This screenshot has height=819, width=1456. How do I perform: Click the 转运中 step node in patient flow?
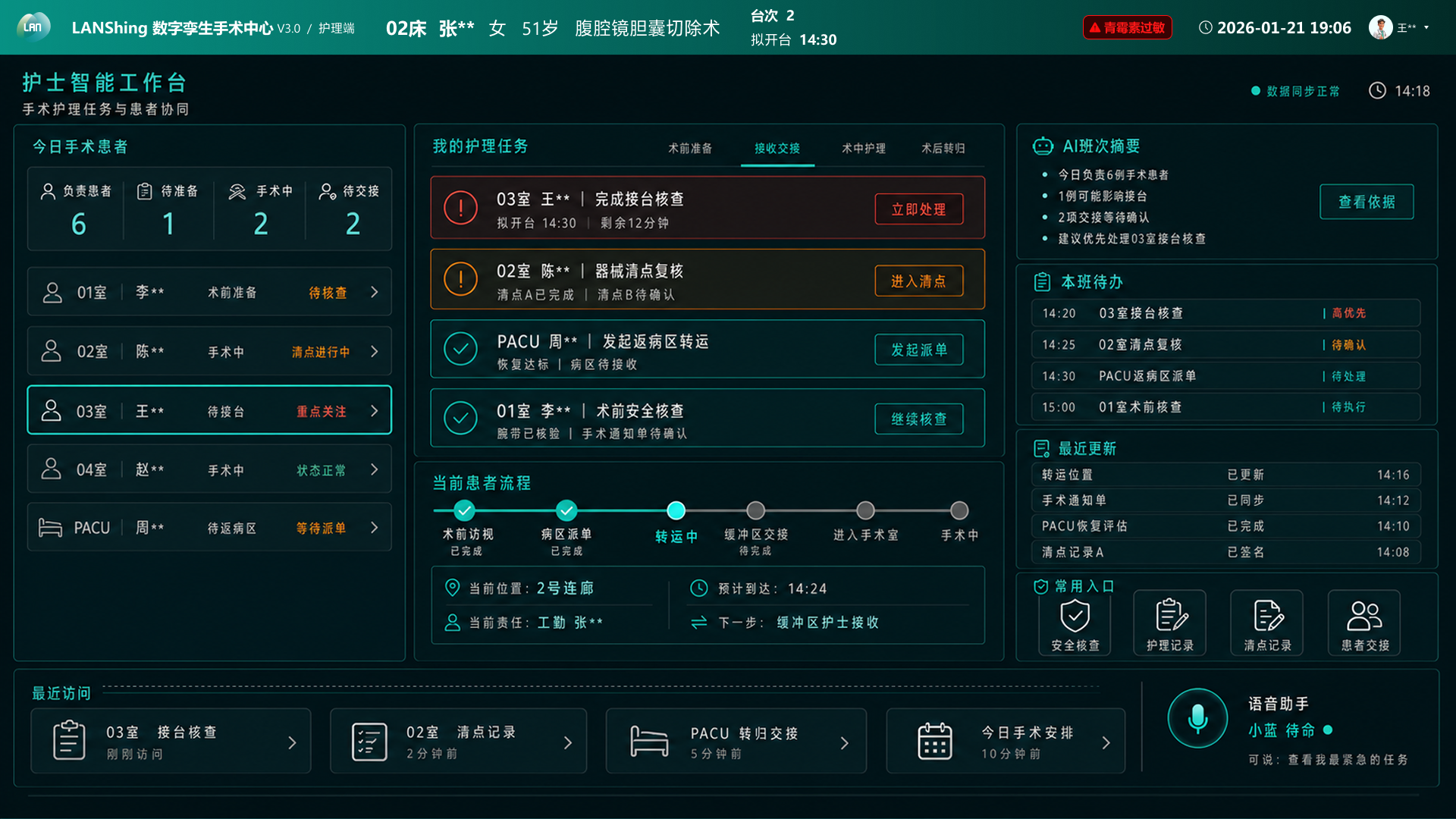pyautogui.click(x=676, y=510)
